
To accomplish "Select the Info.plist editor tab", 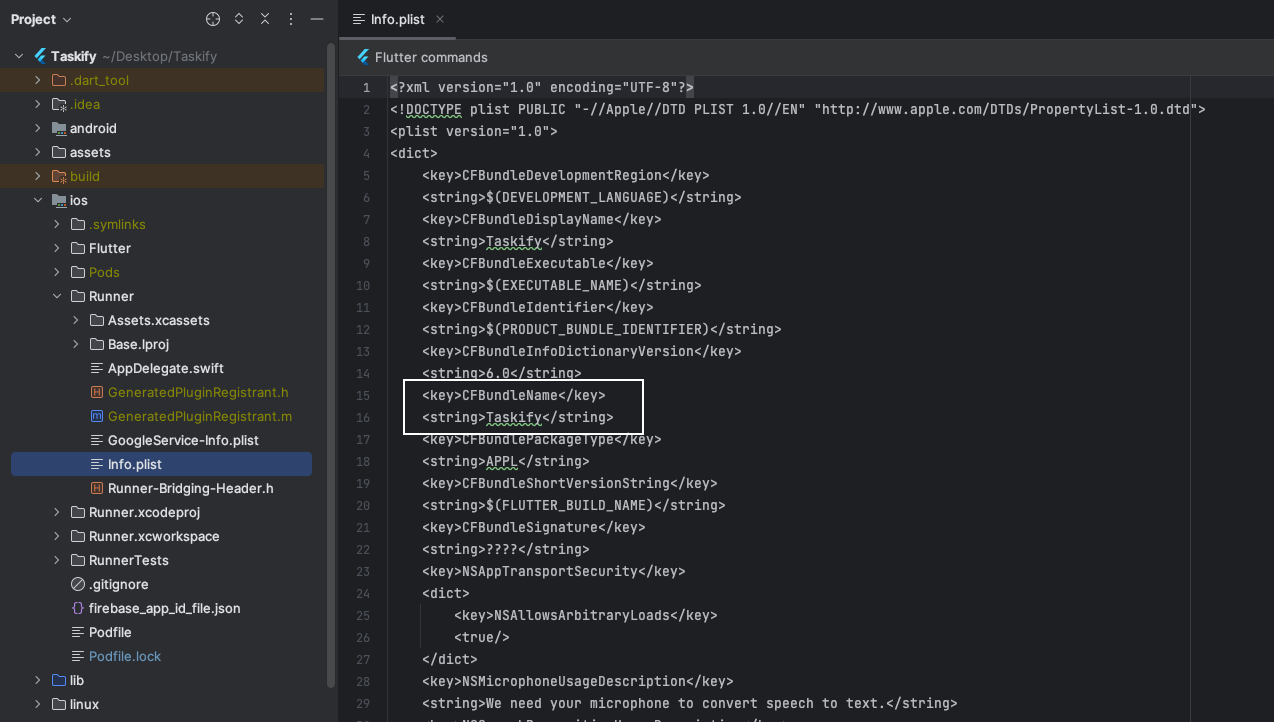I will coord(397,19).
